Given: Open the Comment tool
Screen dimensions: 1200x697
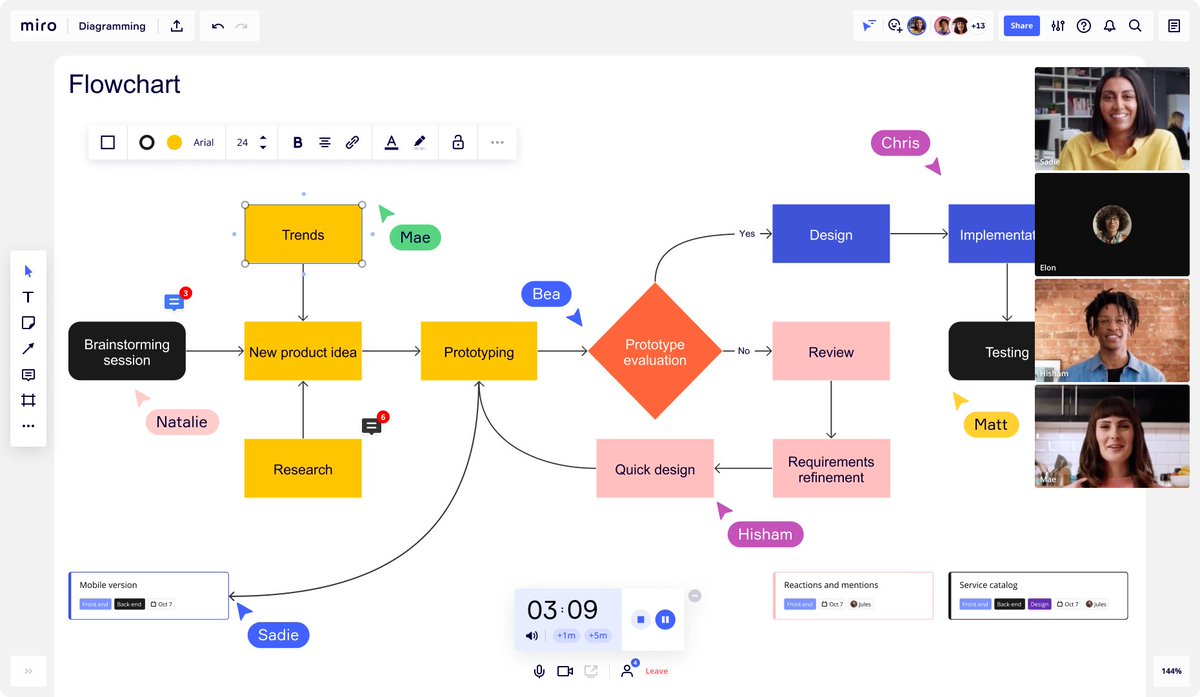Looking at the screenshot, I should pyautogui.click(x=28, y=374).
